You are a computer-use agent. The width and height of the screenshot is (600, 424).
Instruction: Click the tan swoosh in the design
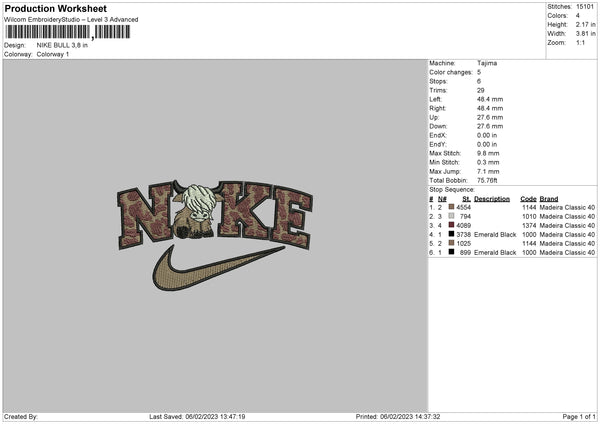[x=218, y=268]
